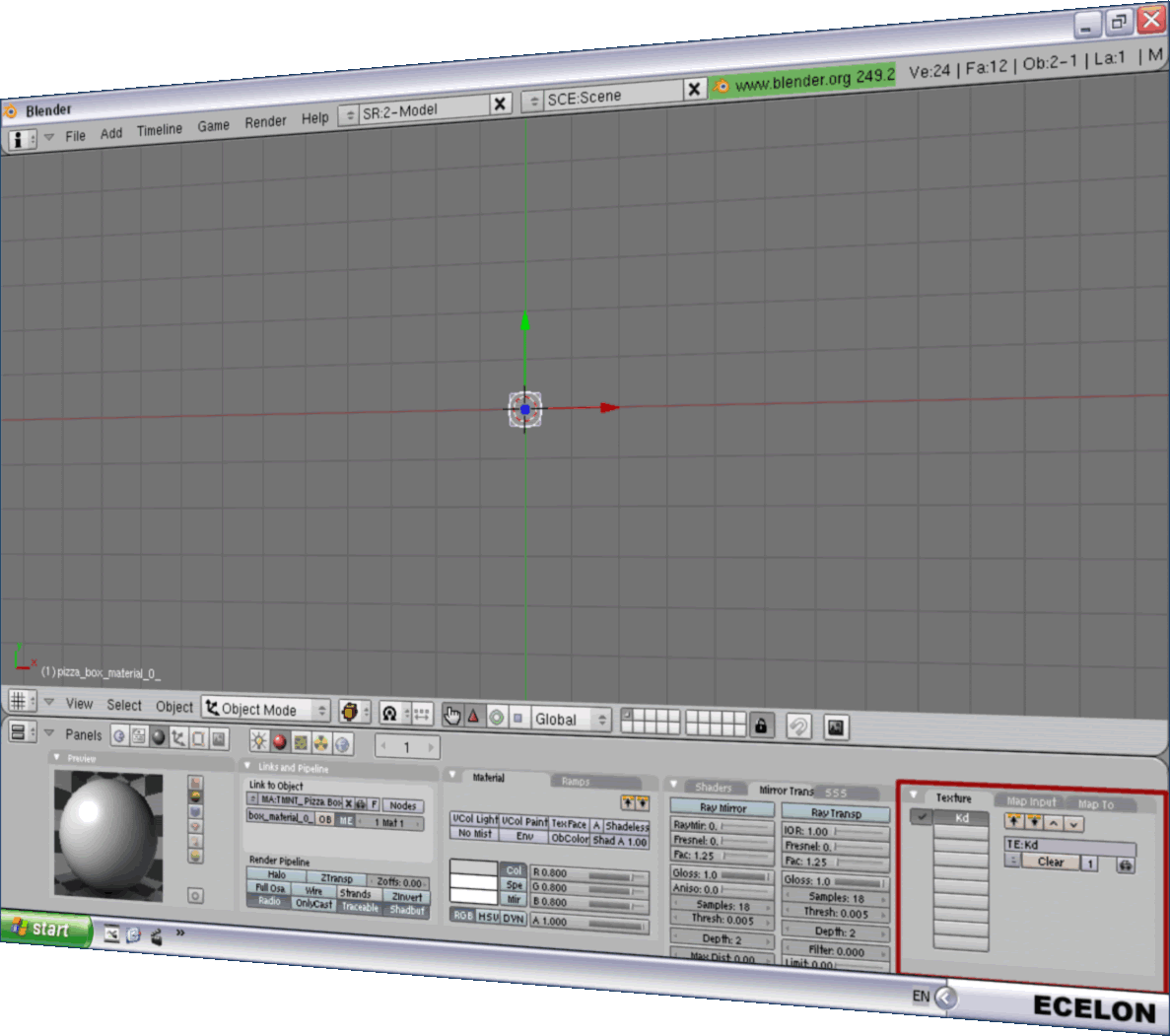Toggle the Traceable option
The width and height of the screenshot is (1170, 1036).
360,907
